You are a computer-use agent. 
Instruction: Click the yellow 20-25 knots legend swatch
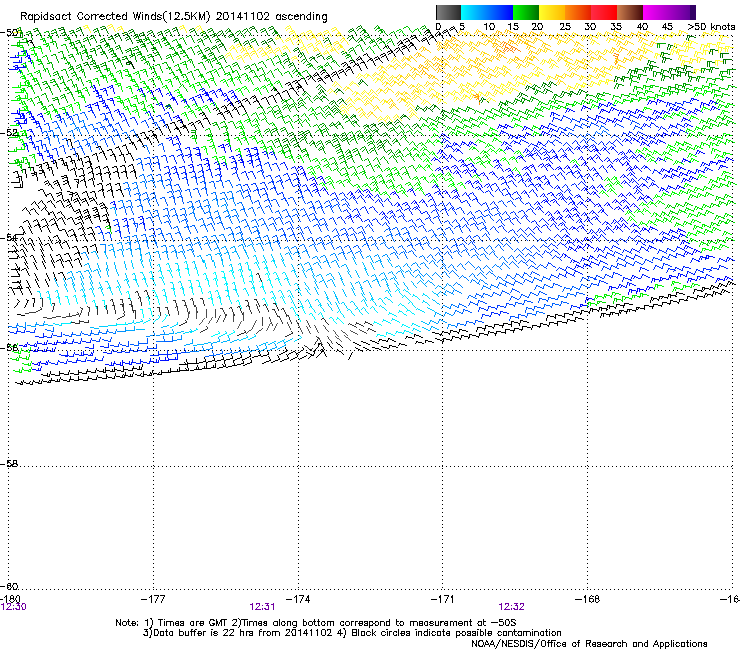(552, 12)
